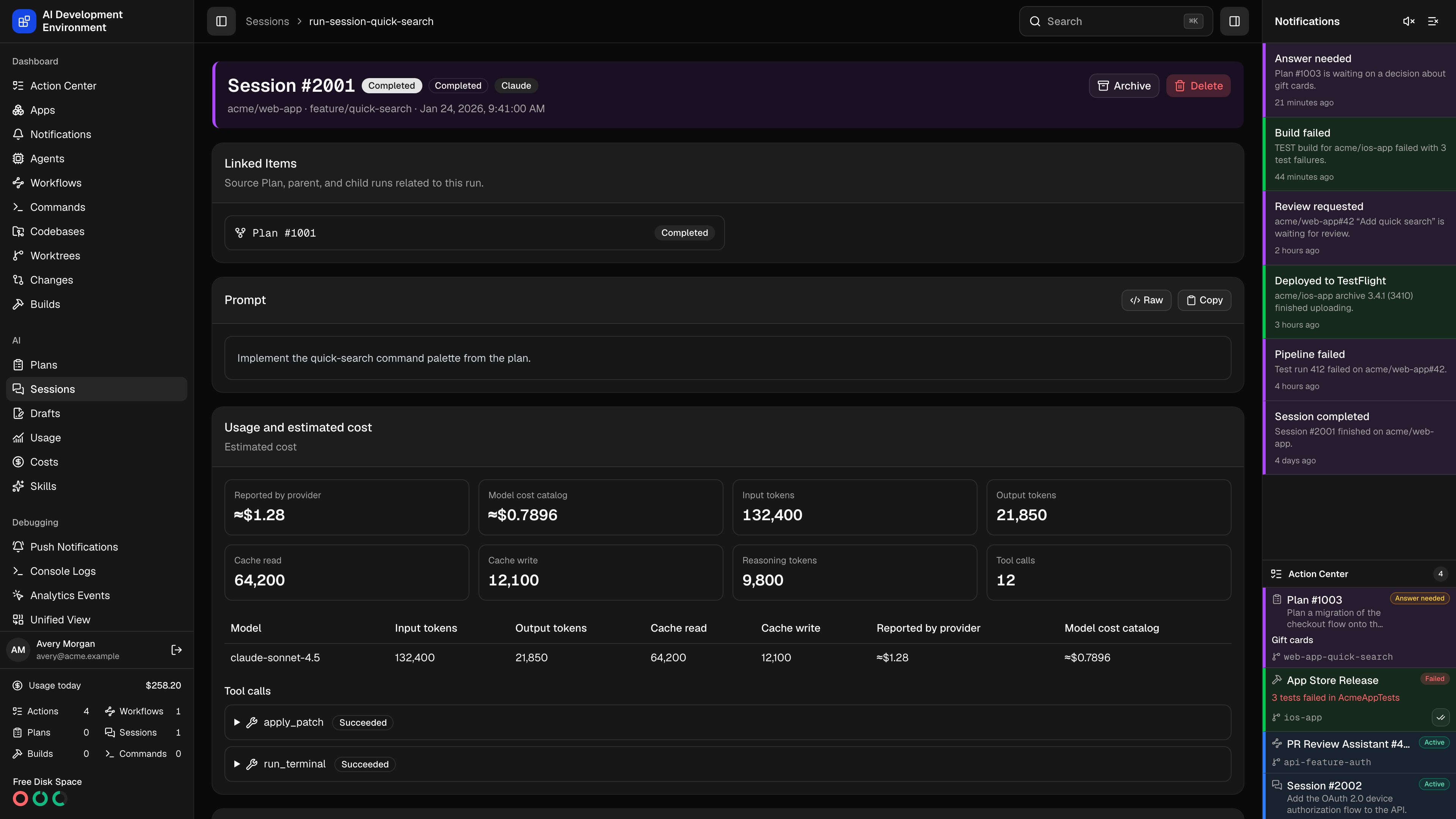Click the Console Logs terminal icon
Screen dimensions: 1456x819
tap(18, 571)
